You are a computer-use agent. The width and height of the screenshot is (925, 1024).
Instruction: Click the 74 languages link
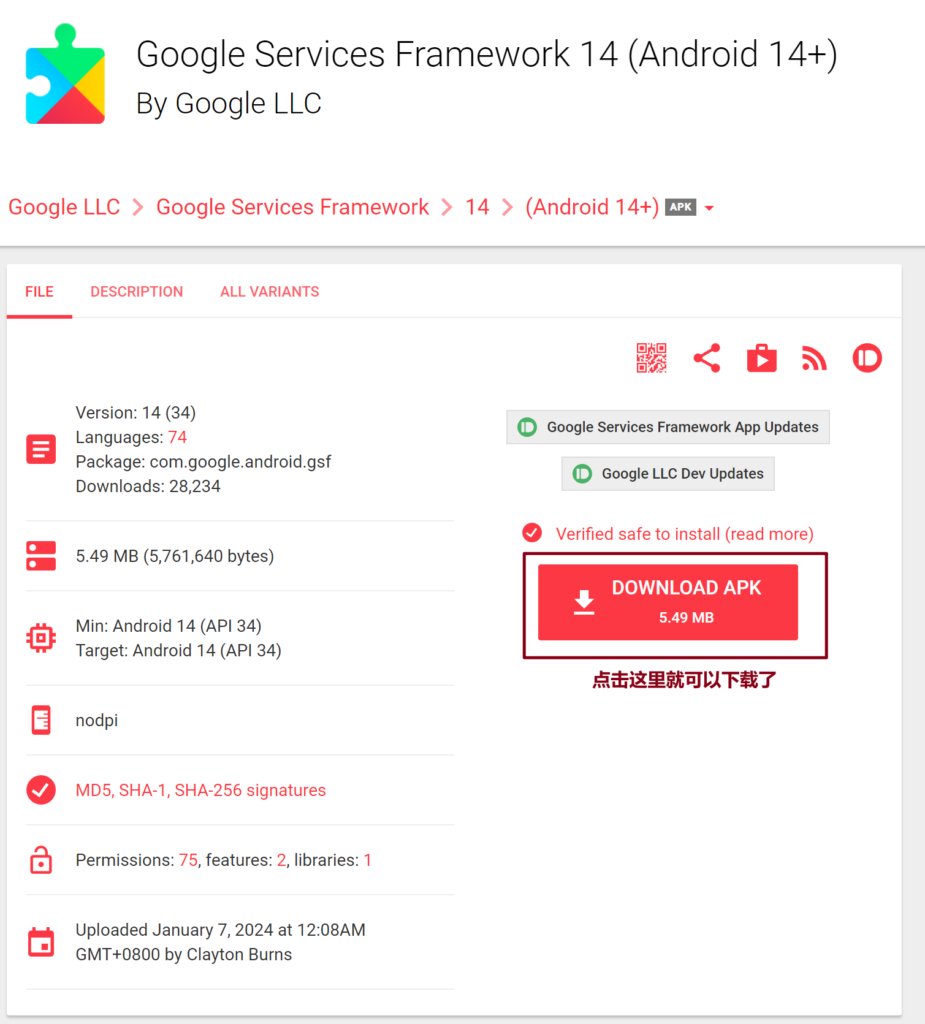pos(178,437)
